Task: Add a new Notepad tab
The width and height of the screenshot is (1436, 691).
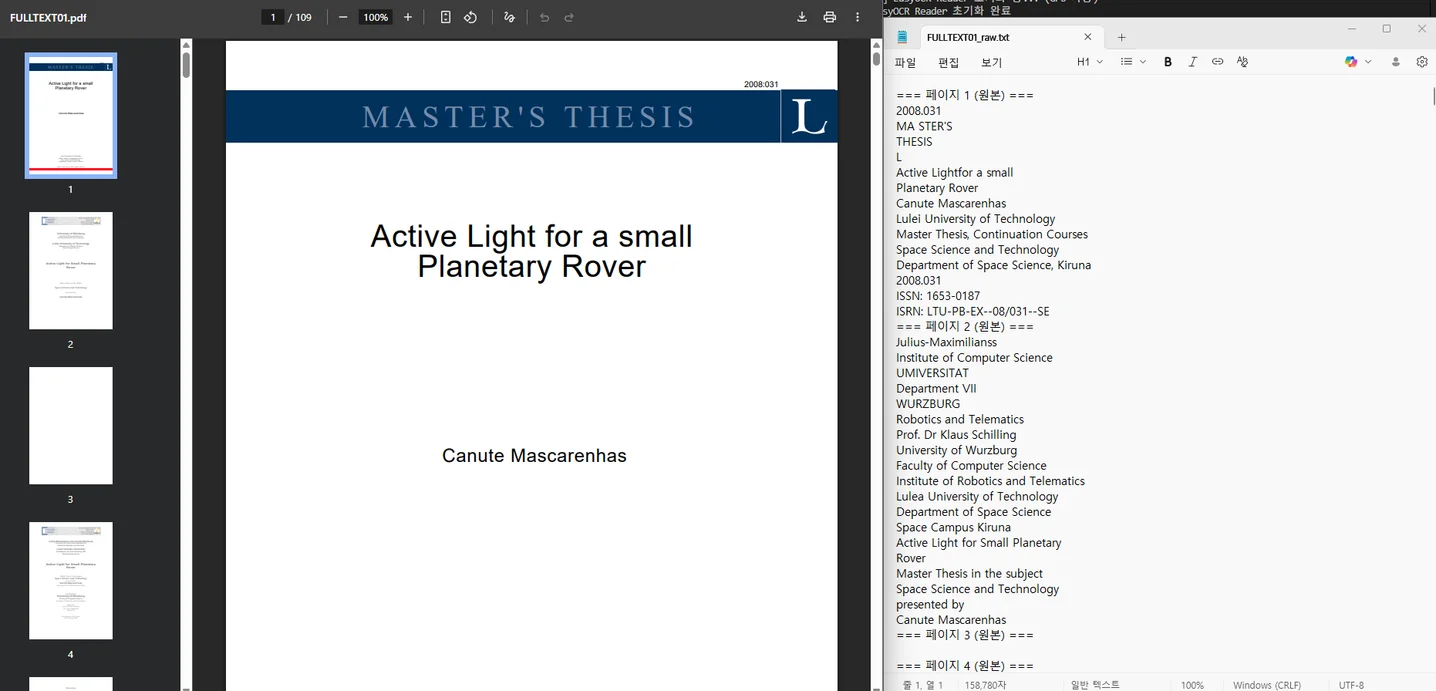Action: pyautogui.click(x=1121, y=37)
